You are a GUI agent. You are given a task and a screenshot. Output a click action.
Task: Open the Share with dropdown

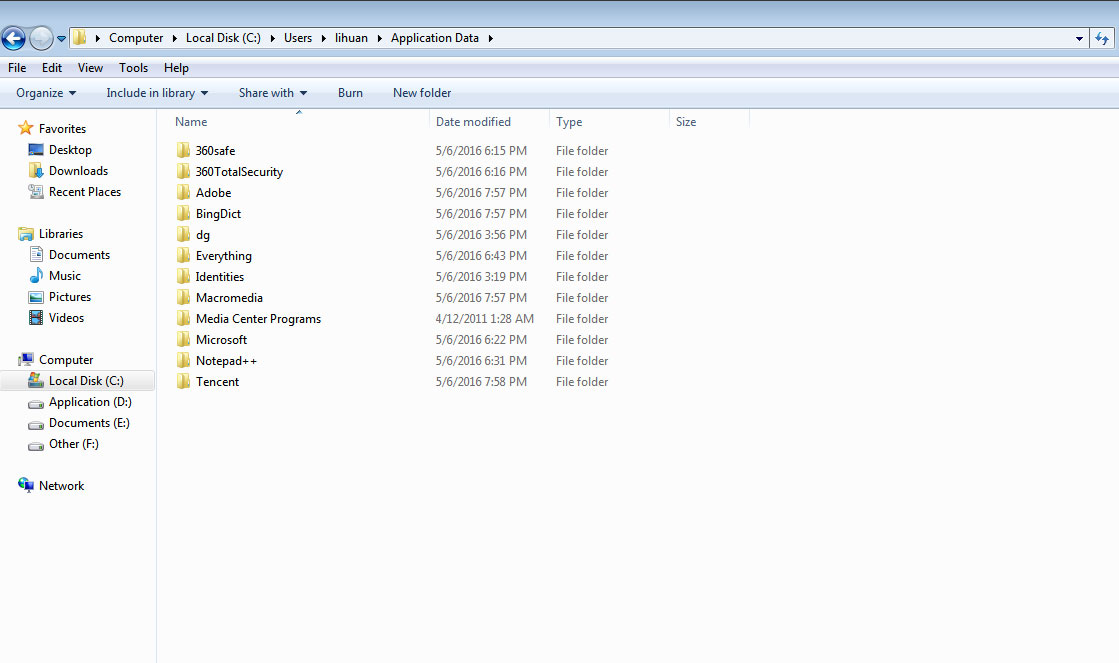(273, 93)
